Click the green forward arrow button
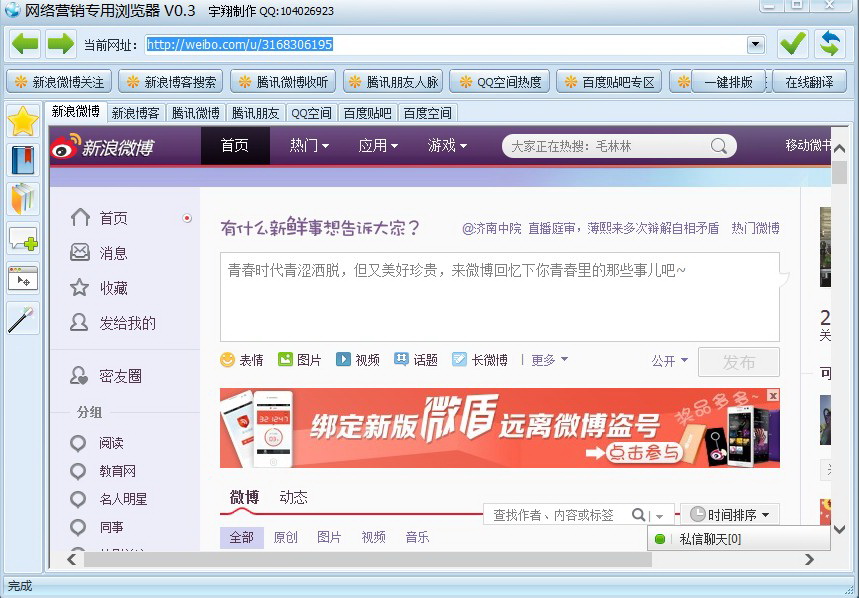This screenshot has width=859, height=598. 60,44
